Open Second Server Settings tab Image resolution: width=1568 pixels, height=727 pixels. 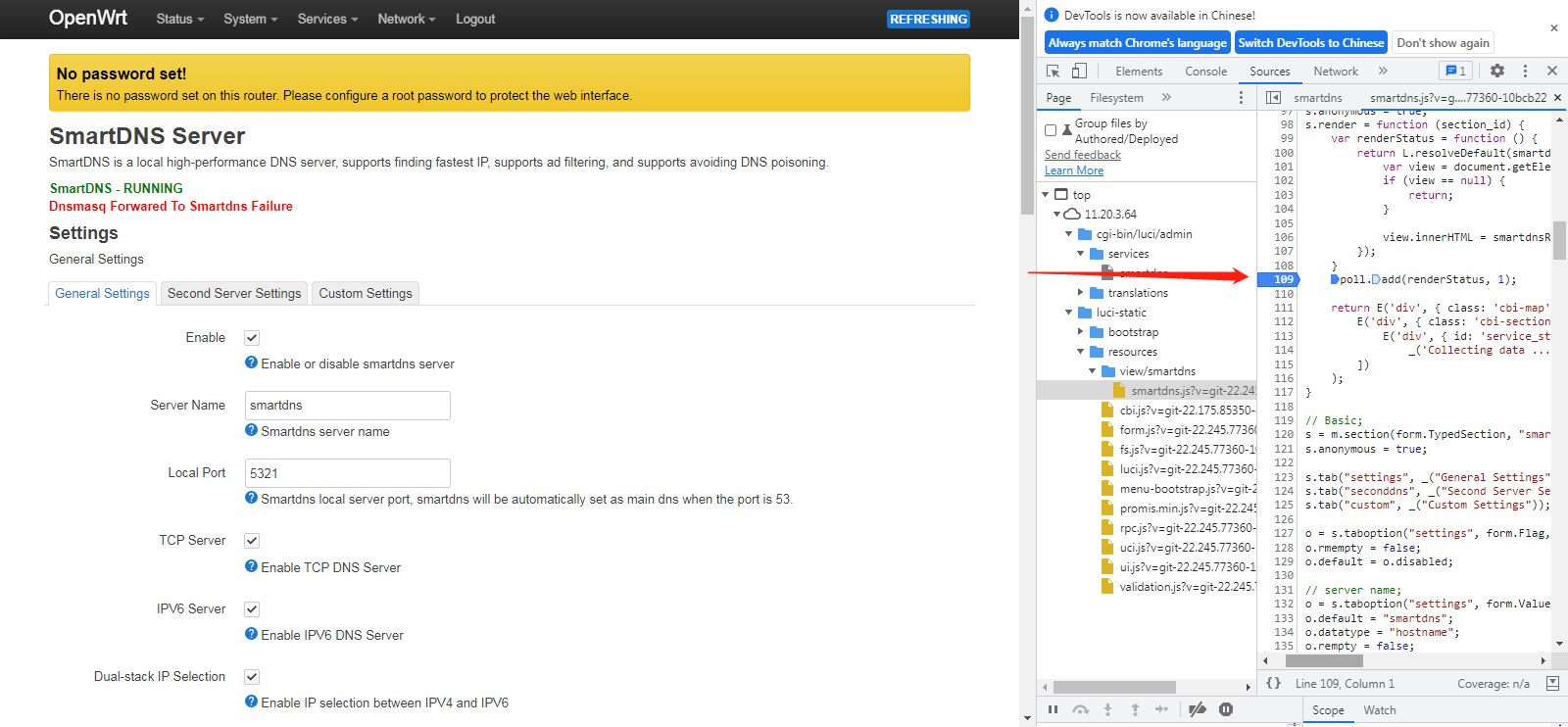[234, 293]
